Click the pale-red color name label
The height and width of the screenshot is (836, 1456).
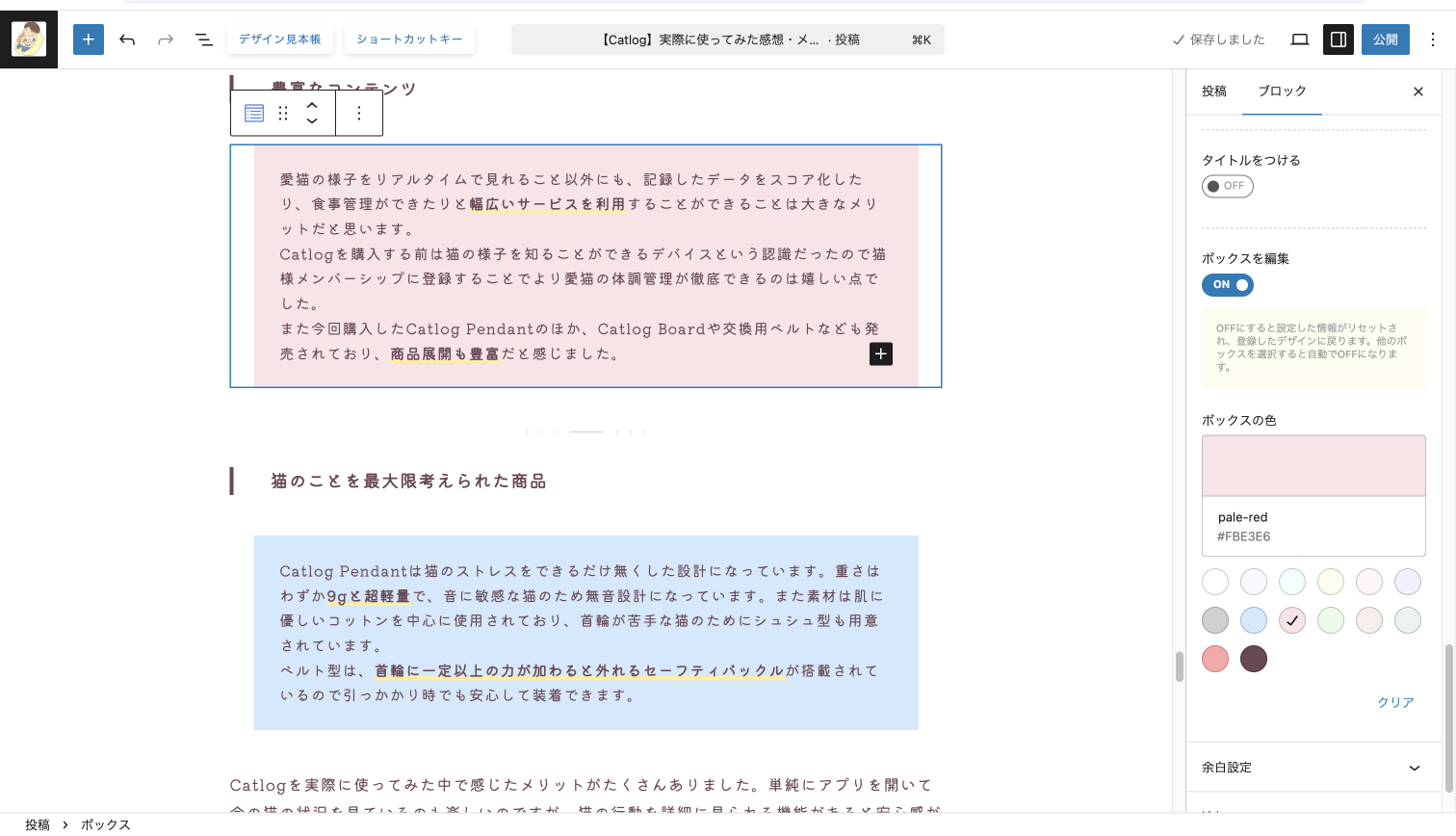[x=1243, y=517]
